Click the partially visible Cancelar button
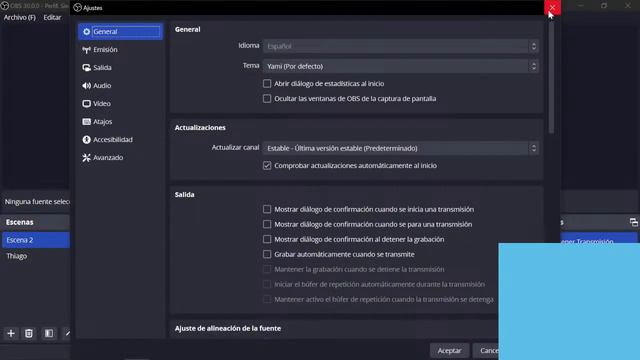The height and width of the screenshot is (360, 640). pos(486,351)
